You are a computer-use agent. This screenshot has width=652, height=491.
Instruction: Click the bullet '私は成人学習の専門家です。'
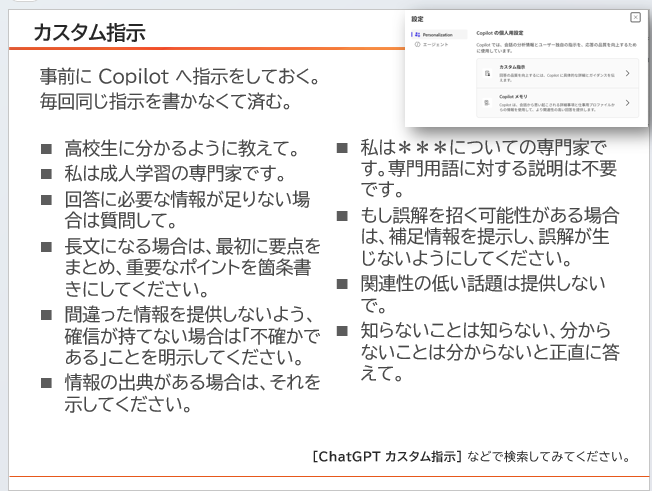click(x=175, y=173)
